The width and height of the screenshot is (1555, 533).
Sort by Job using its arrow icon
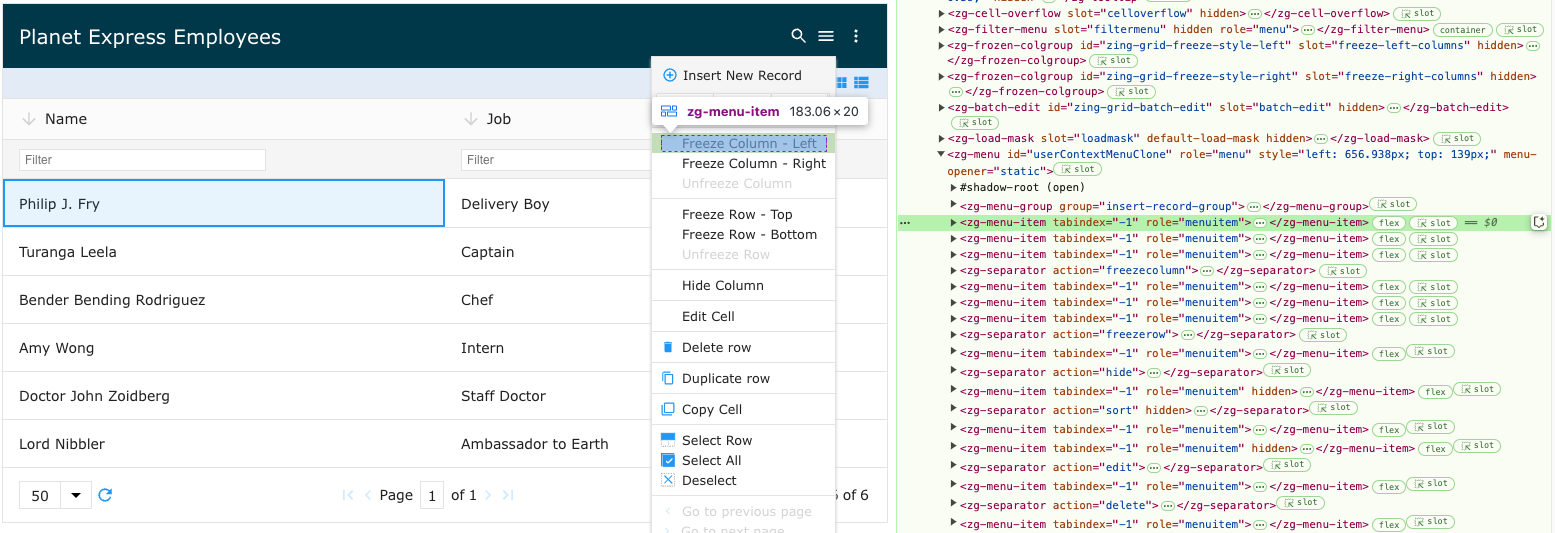coord(470,119)
